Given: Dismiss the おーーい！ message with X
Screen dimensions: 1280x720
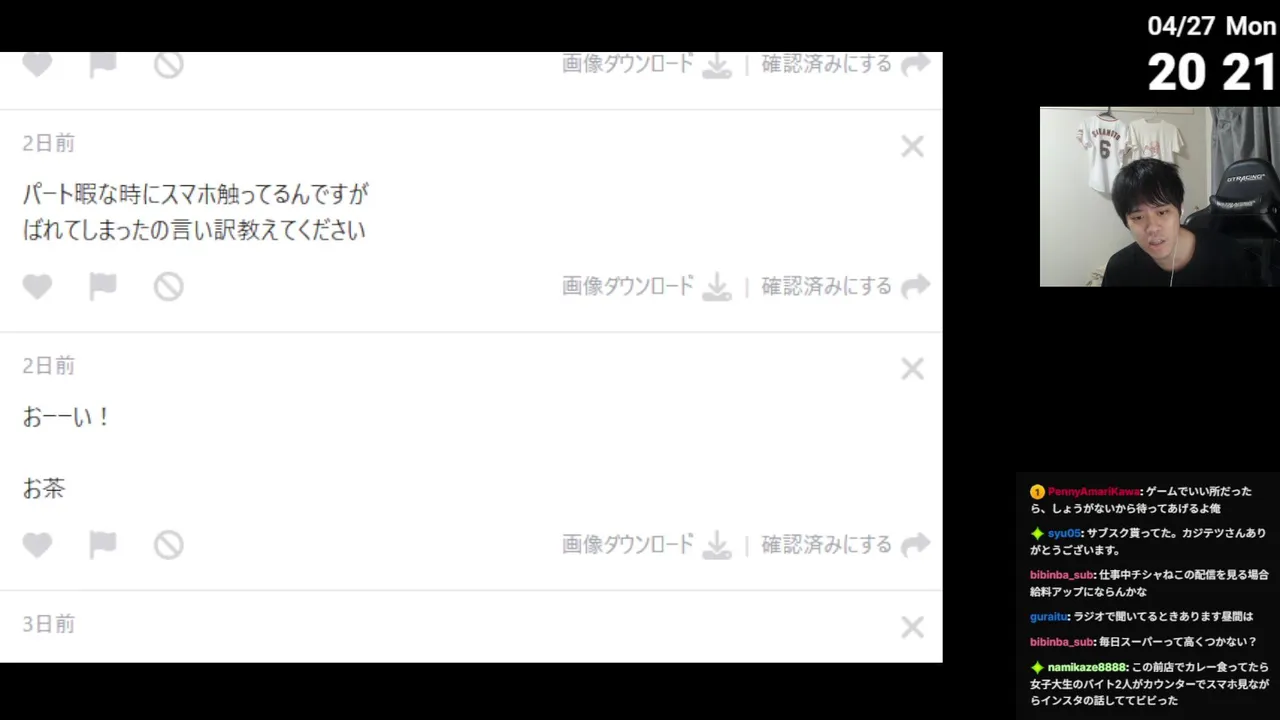Looking at the screenshot, I should click(x=912, y=369).
